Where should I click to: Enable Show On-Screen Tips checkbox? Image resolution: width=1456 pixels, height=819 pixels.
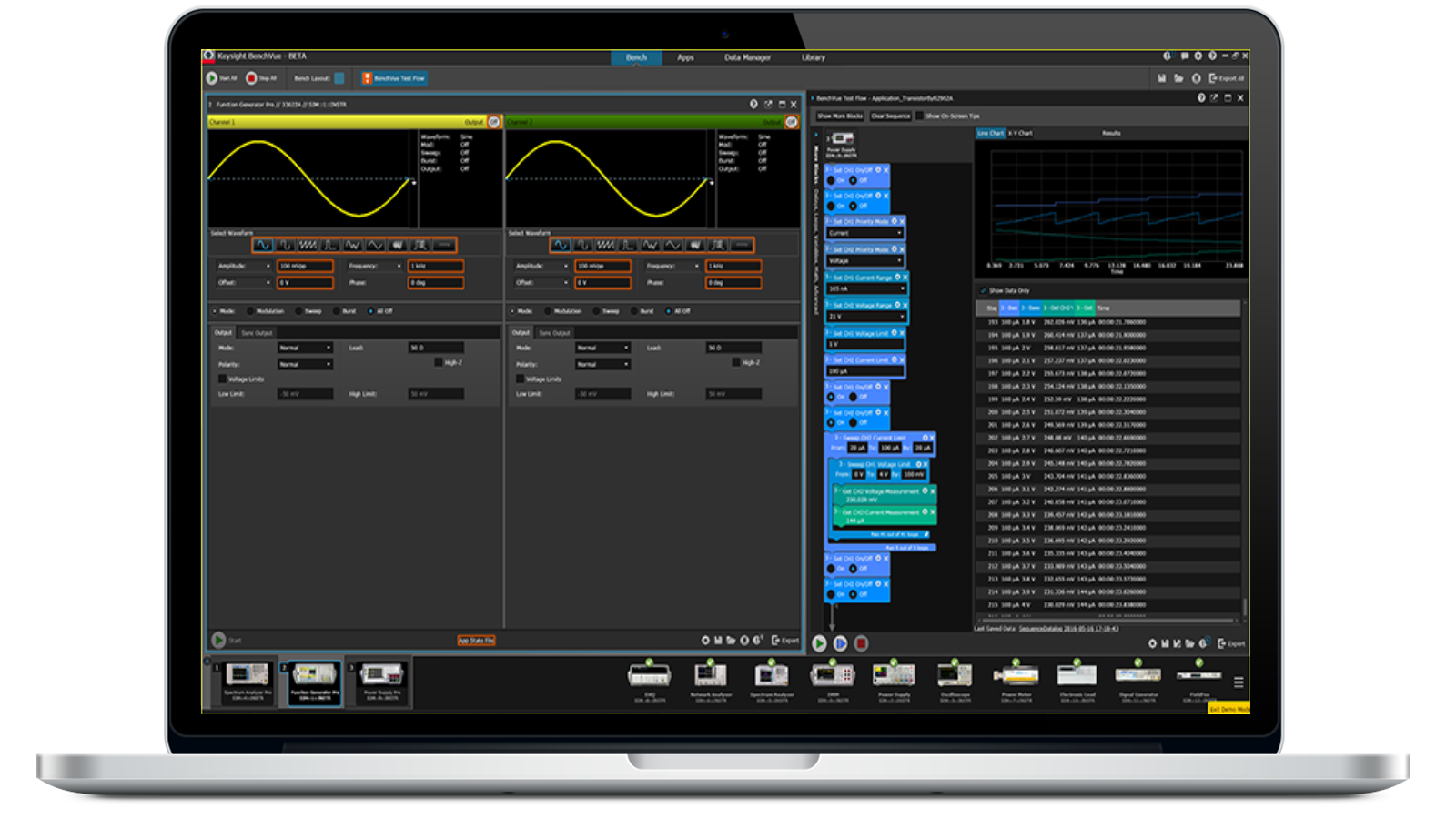pyautogui.click(x=920, y=116)
